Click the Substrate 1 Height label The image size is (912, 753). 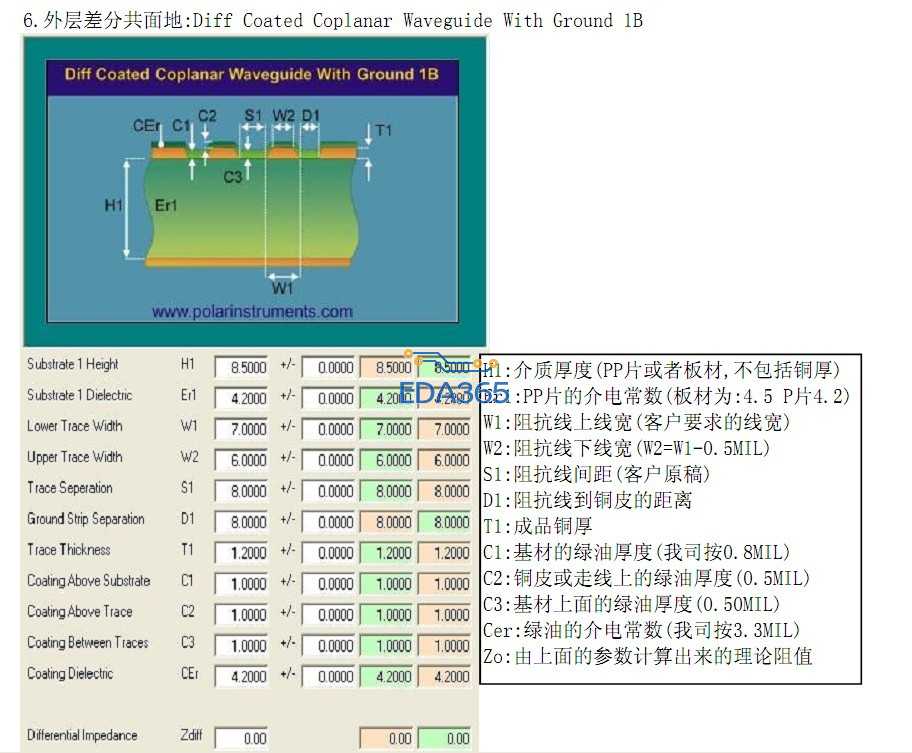[73, 365]
